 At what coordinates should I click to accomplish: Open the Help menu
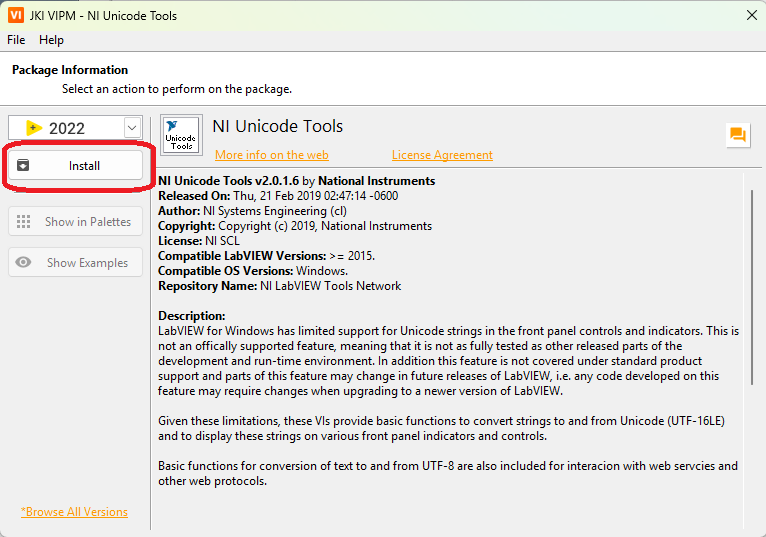pyautogui.click(x=51, y=40)
